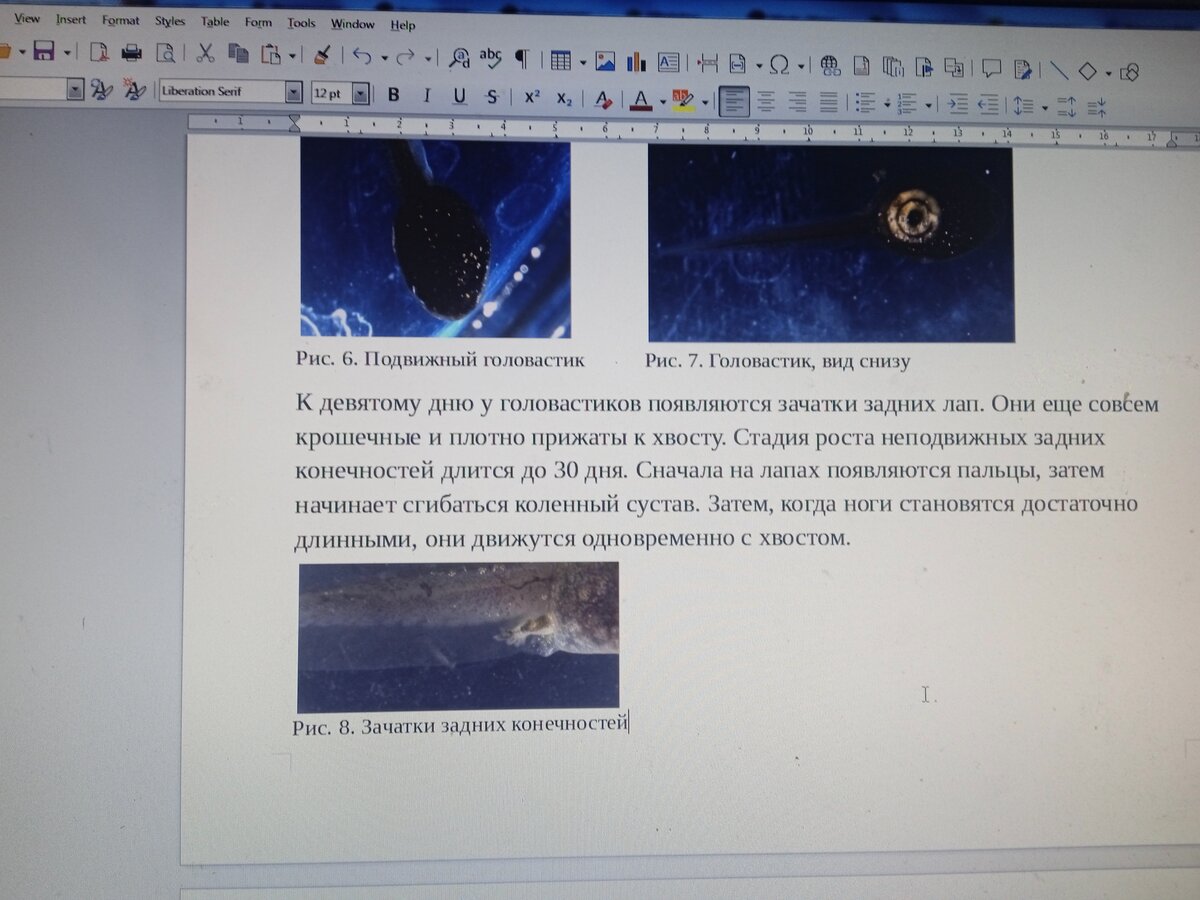Copy selection to the clipboard
The image size is (1200, 900).
pos(238,54)
